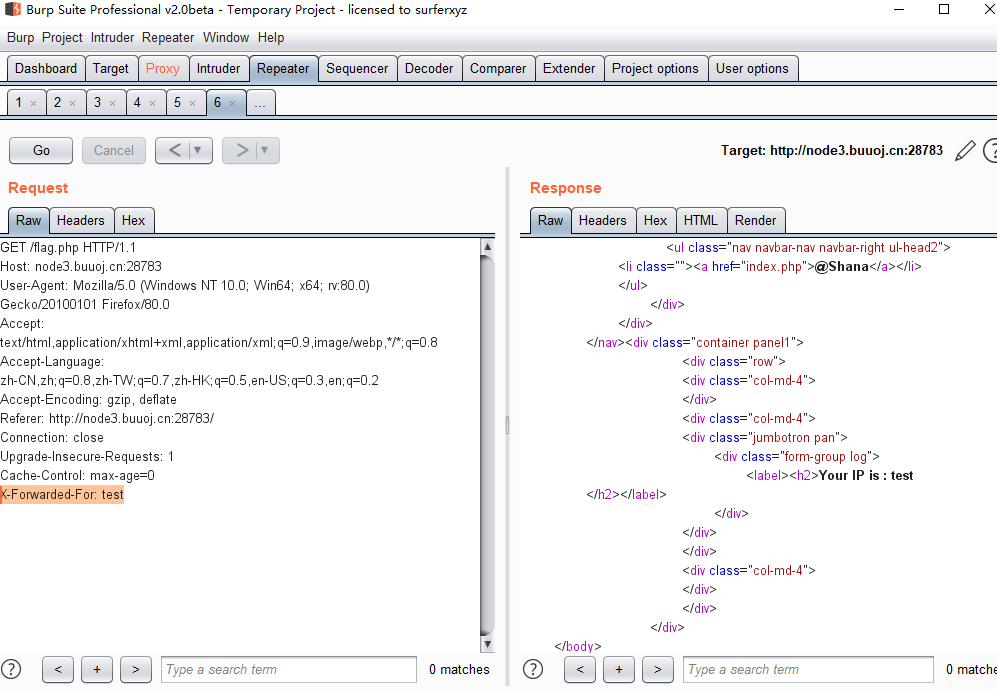Go to previous match in request search
The image size is (997, 690).
(x=57, y=669)
